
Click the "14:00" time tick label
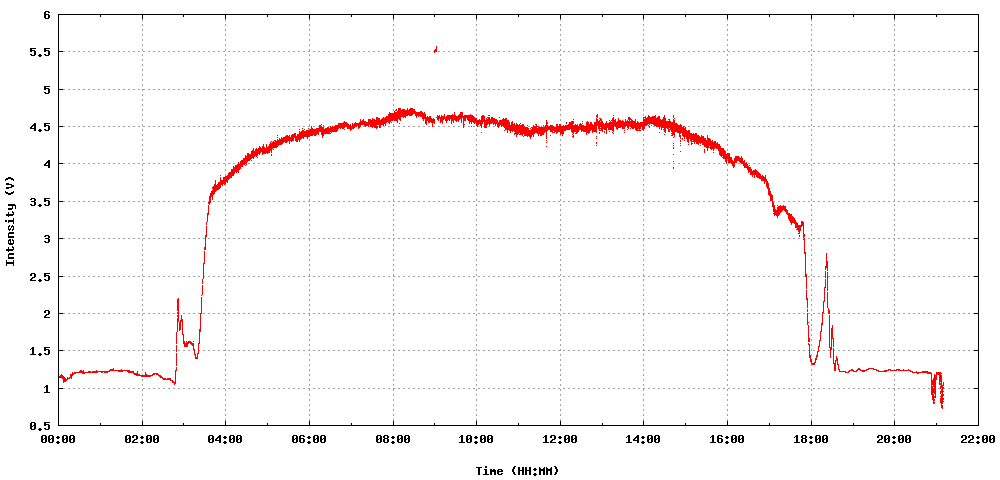tap(643, 439)
